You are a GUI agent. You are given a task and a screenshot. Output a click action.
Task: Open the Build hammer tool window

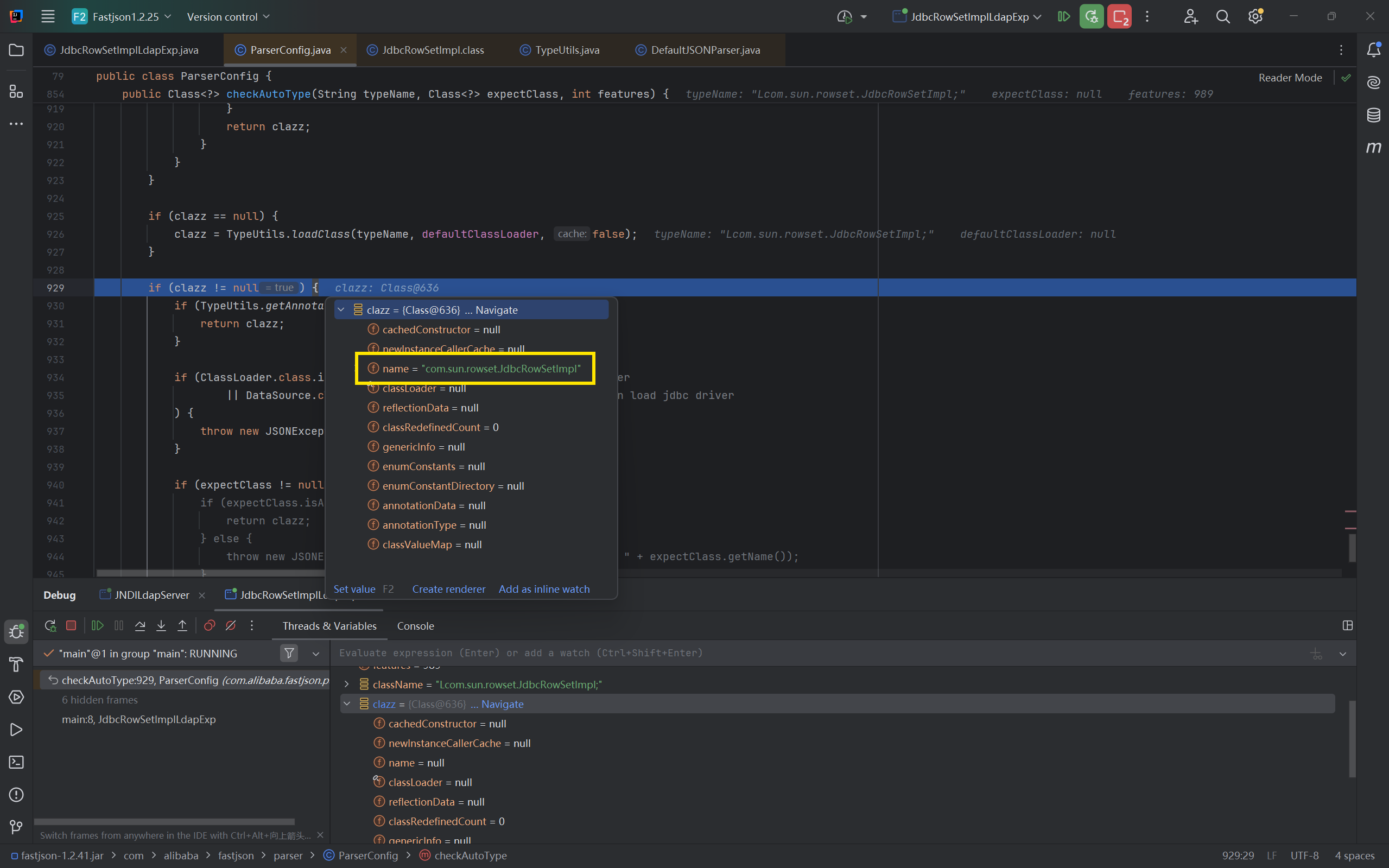[16, 665]
